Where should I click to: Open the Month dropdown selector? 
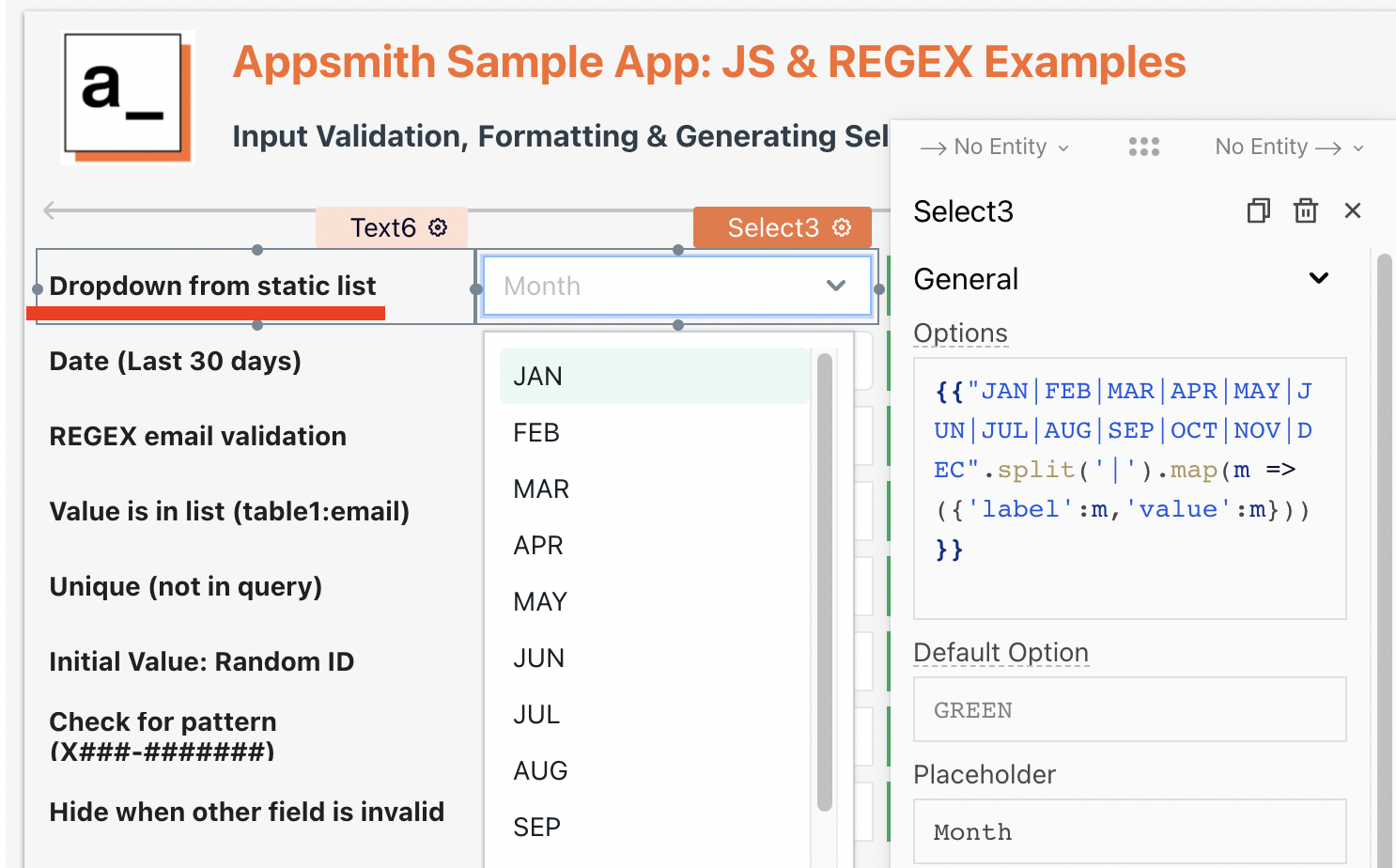[676, 286]
